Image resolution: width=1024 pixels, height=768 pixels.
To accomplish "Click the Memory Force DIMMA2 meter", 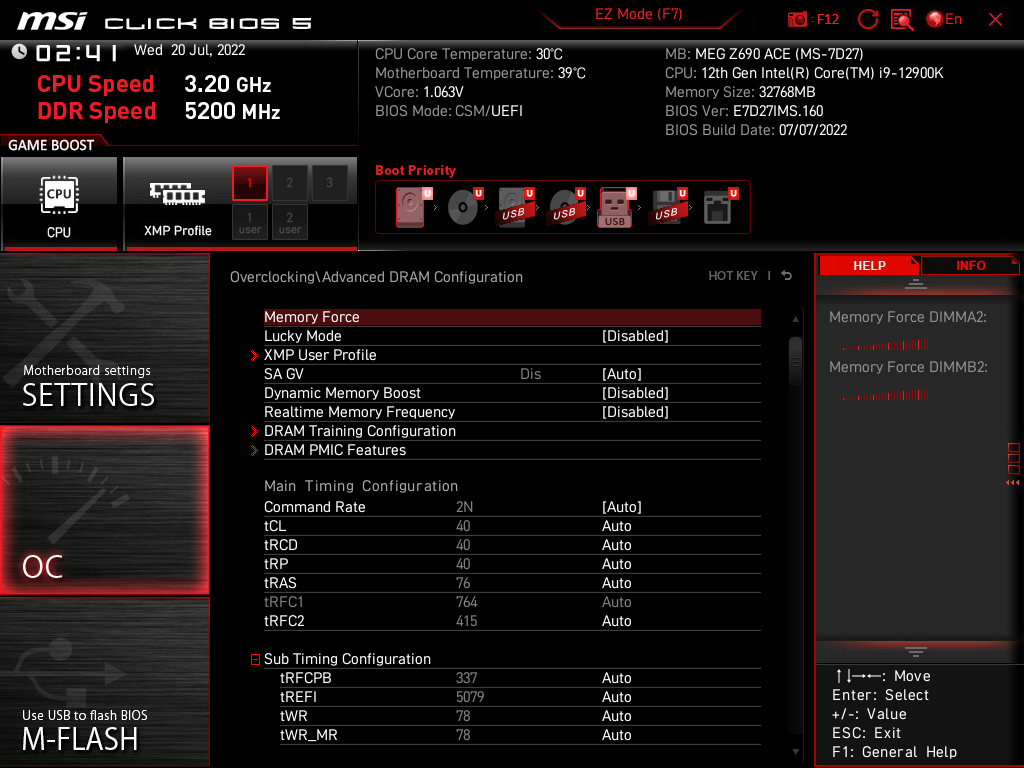I will click(x=880, y=344).
